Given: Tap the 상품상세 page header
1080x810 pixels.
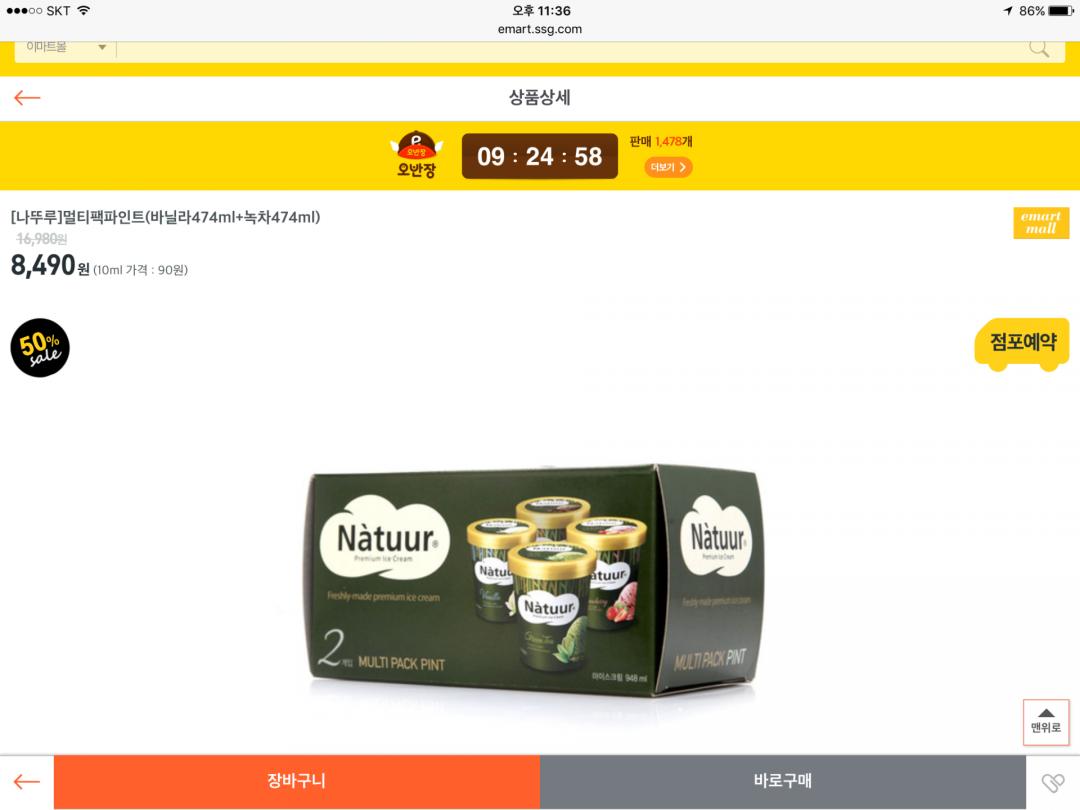Looking at the screenshot, I should [x=540, y=98].
